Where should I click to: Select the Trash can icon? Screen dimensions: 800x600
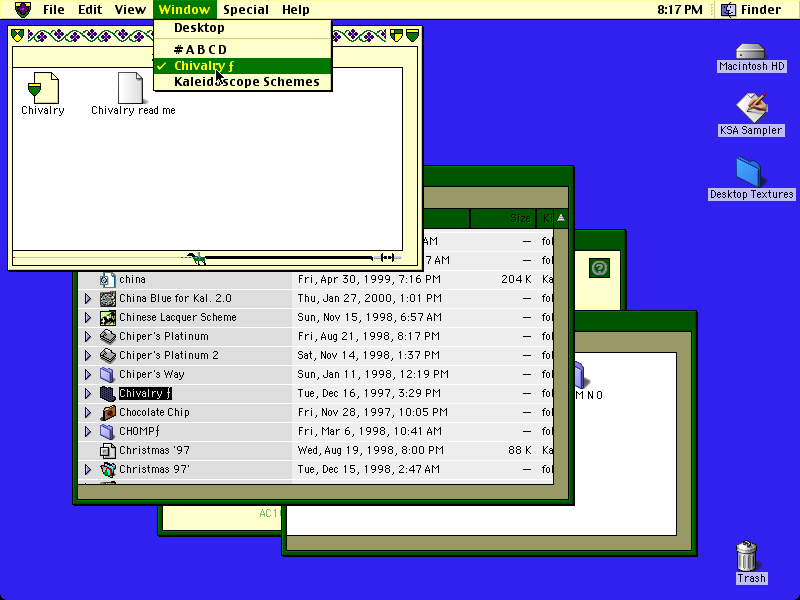tap(746, 556)
